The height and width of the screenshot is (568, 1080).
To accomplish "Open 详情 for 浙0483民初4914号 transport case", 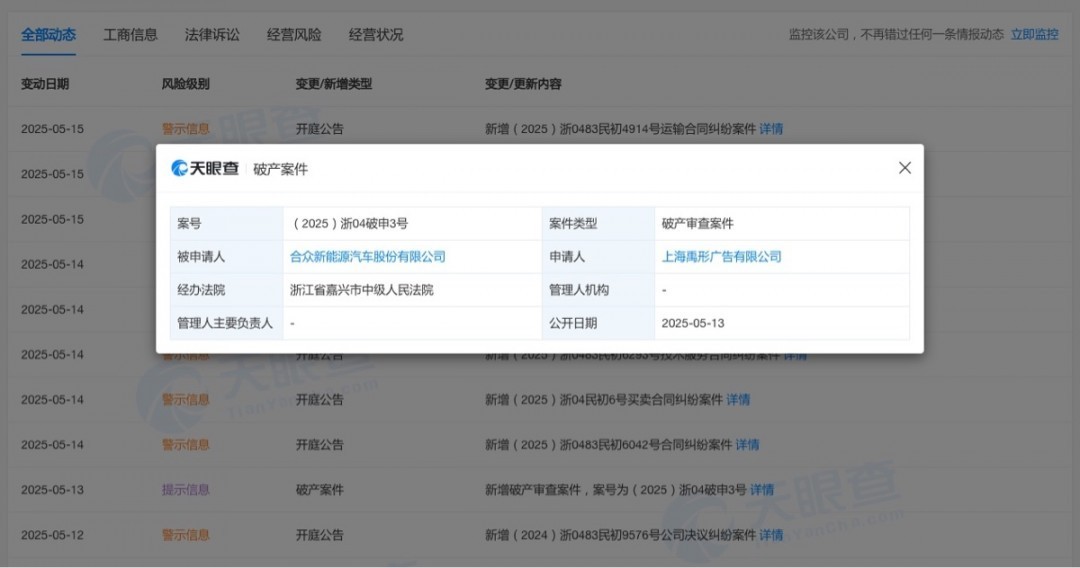I will coord(771,129).
